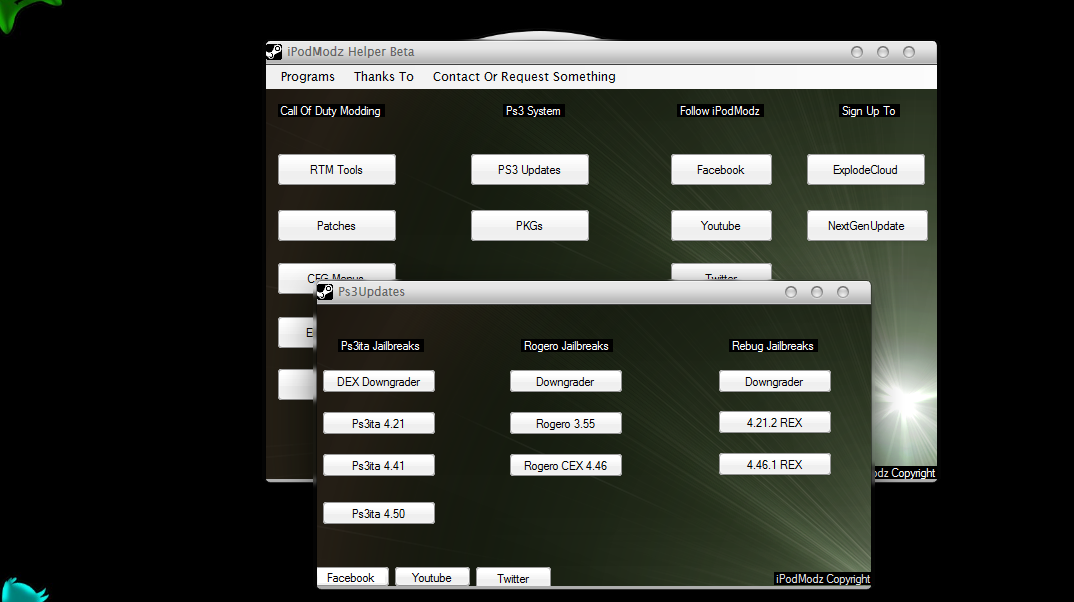Click Downgrader under Rebug Jailbreaks
This screenshot has width=1074, height=602.
click(775, 381)
